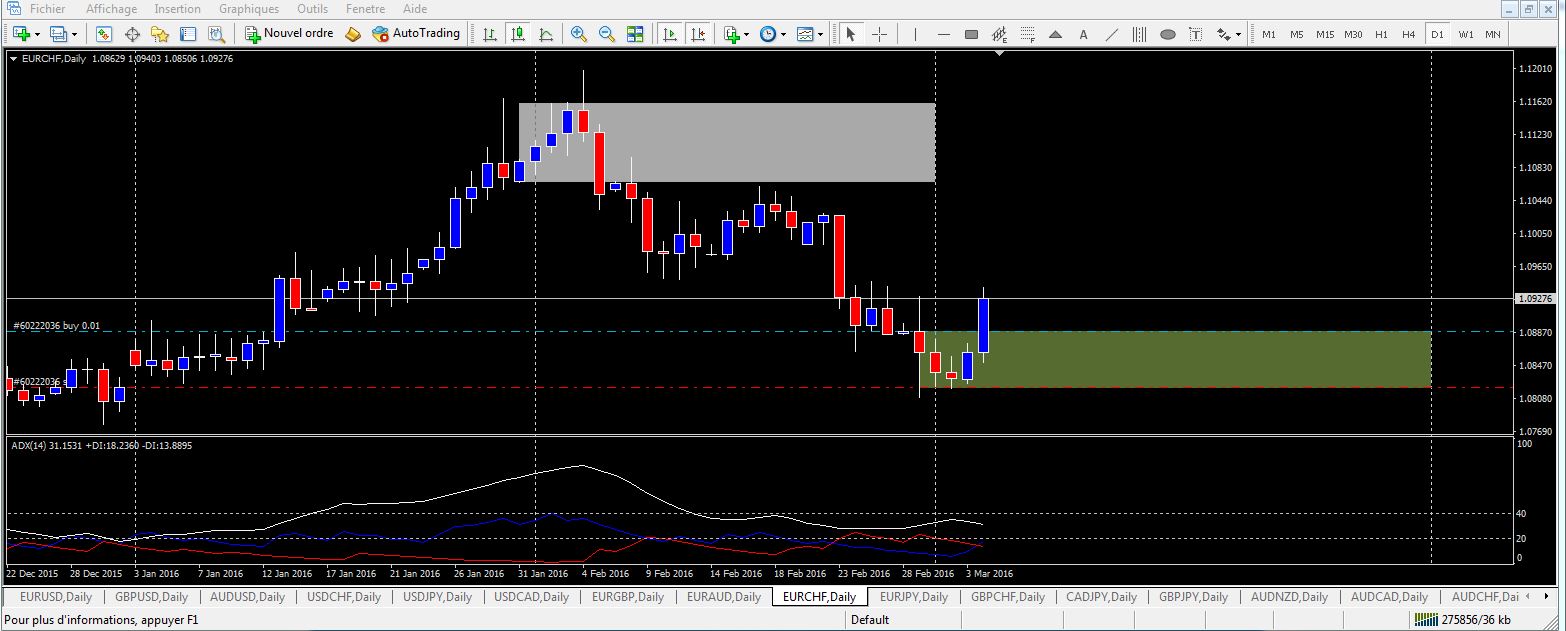
Task: Switch chart to bar chart mode
Action: 490,34
